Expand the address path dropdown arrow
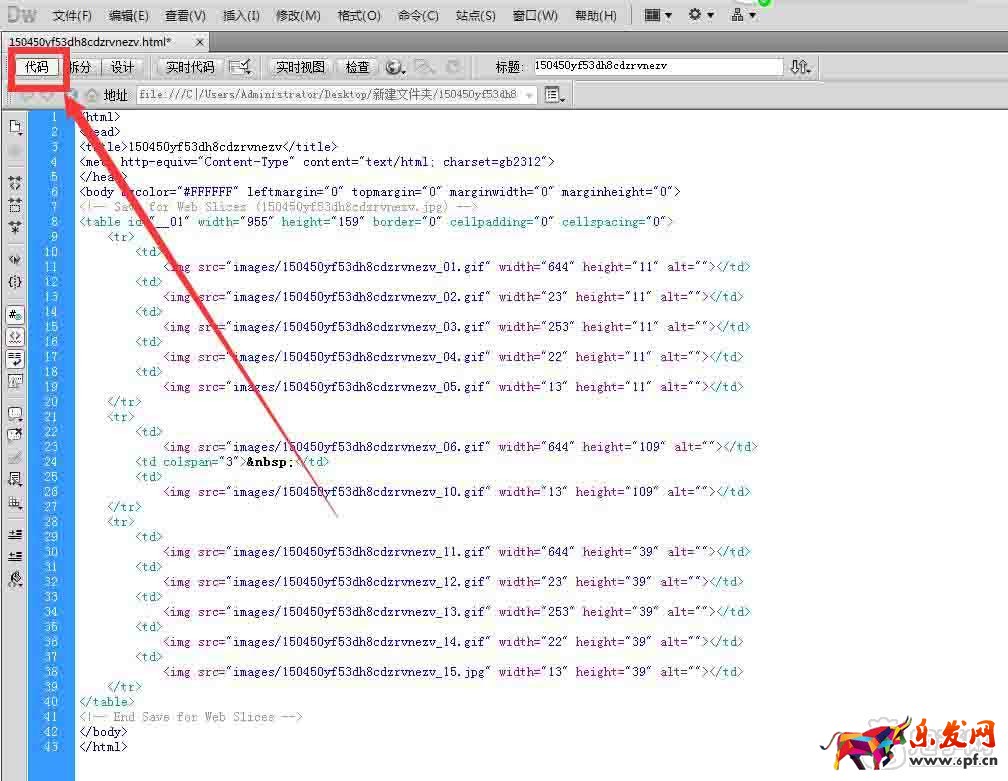Image resolution: width=1008 pixels, height=781 pixels. (x=529, y=95)
